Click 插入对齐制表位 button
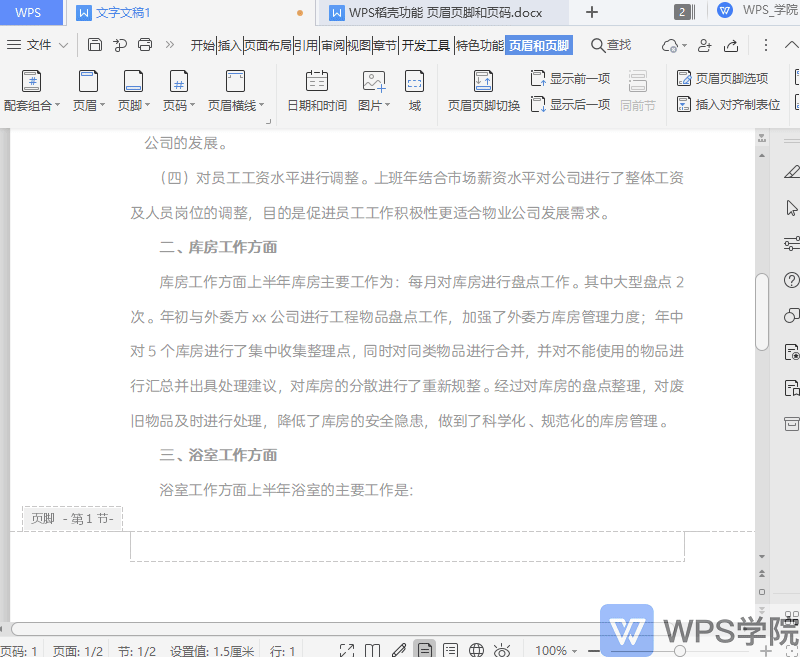 coord(728,105)
